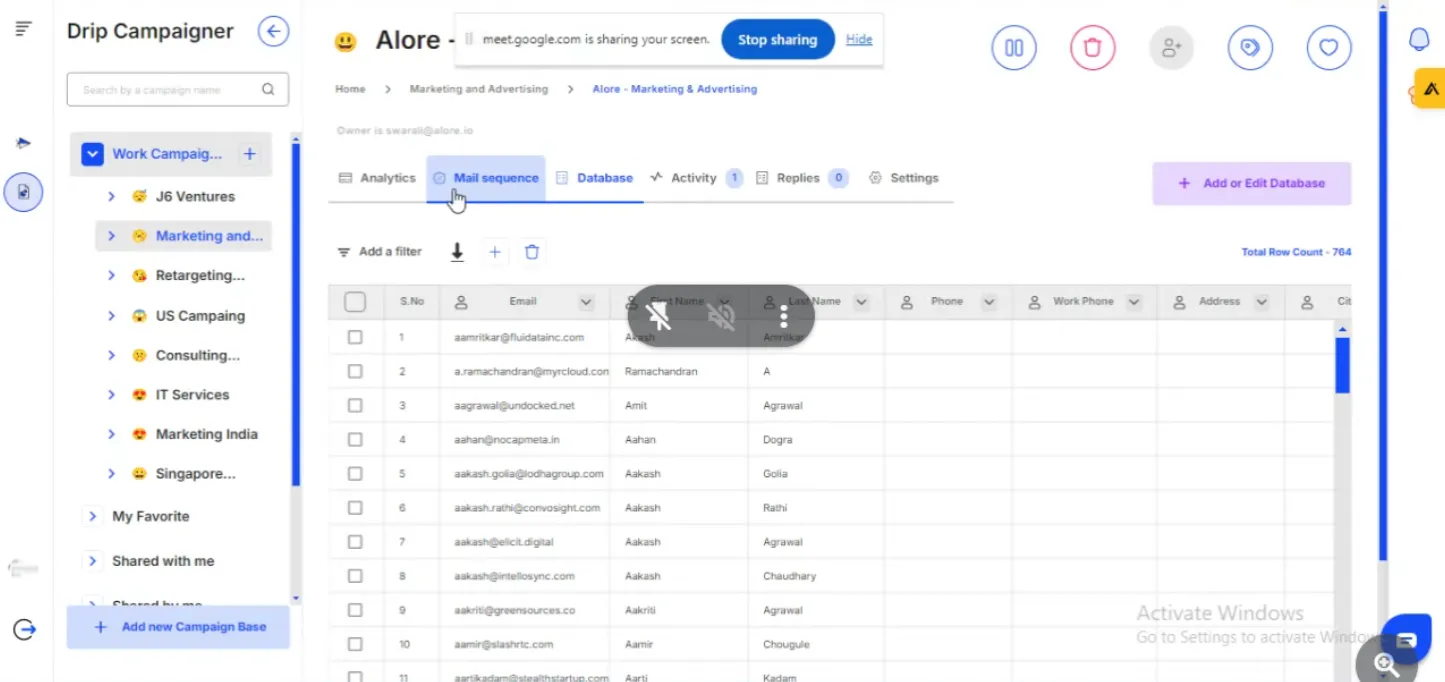The width and height of the screenshot is (1445, 682).
Task: Check the box for aagrawal@undocked.net row
Action: click(355, 405)
